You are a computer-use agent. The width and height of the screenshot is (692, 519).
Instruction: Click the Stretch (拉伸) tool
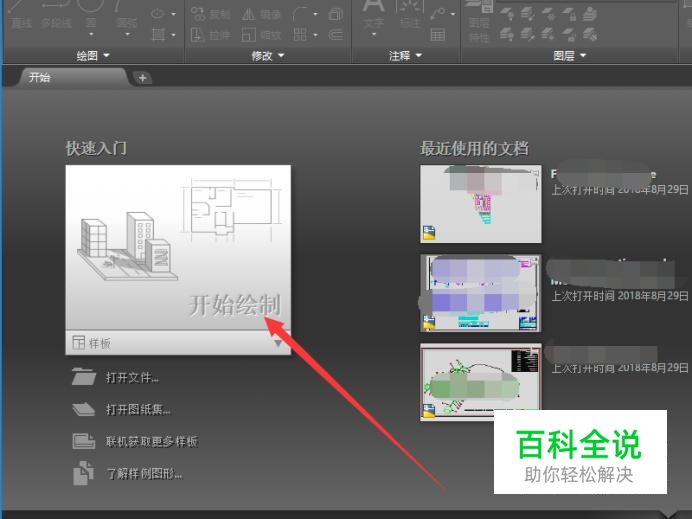click(211, 34)
